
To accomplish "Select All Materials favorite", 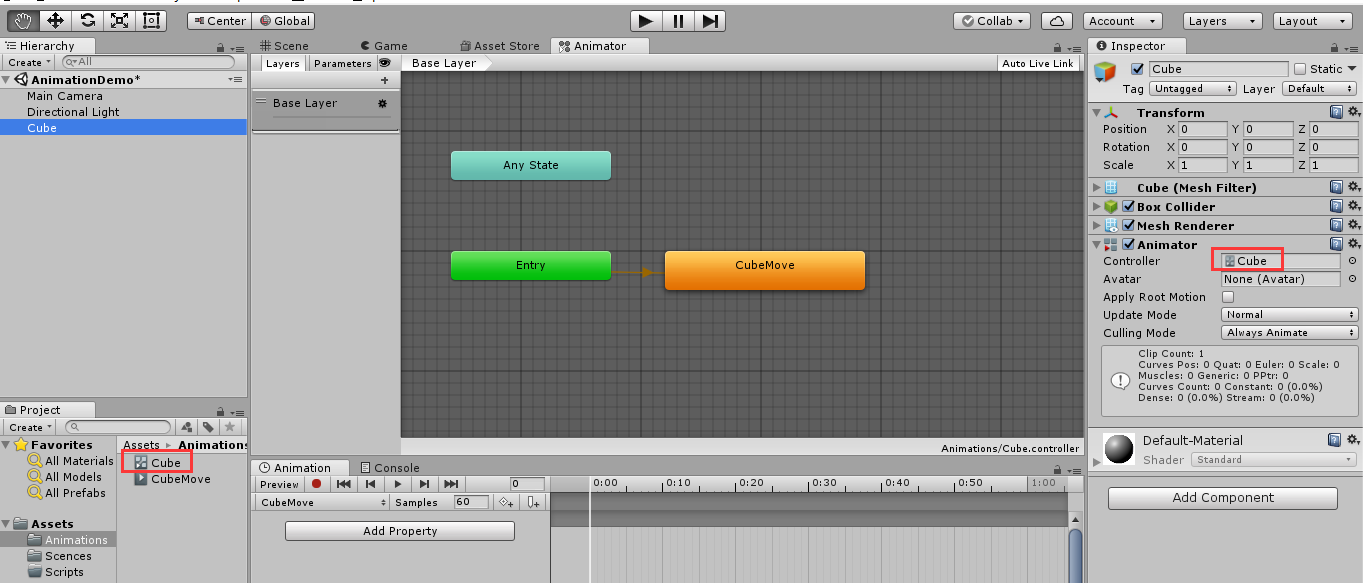I will [70, 461].
